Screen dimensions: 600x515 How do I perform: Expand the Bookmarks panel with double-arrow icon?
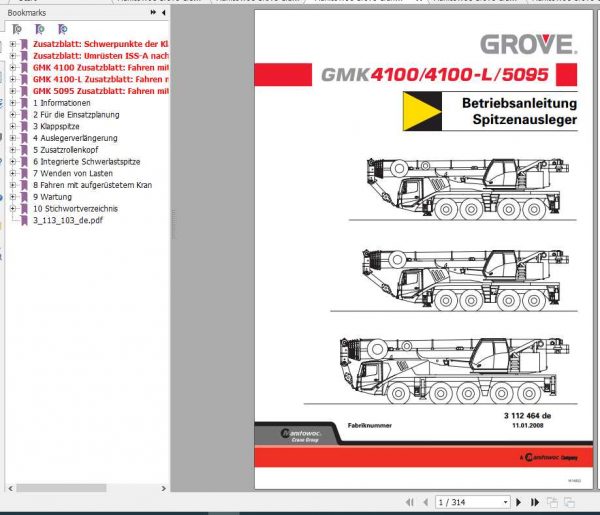click(x=153, y=13)
